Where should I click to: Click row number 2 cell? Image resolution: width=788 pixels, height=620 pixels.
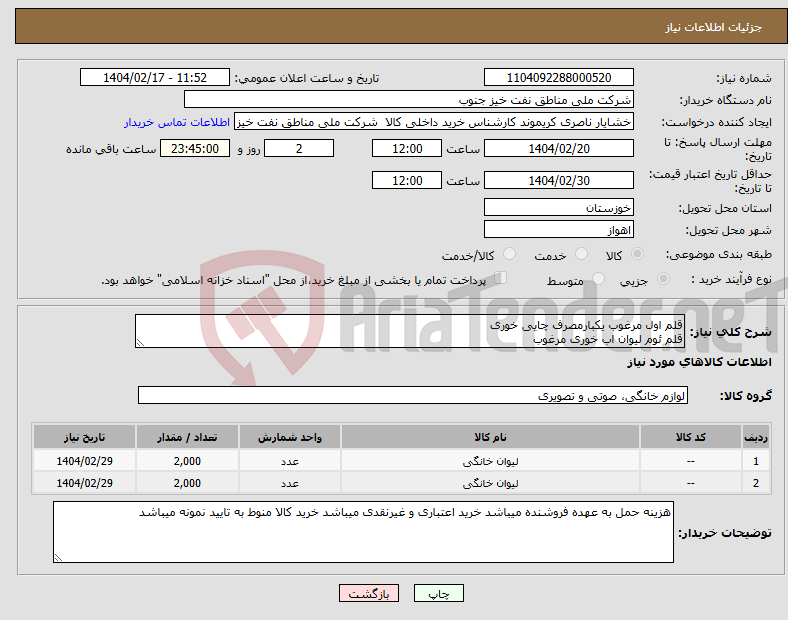pos(756,483)
